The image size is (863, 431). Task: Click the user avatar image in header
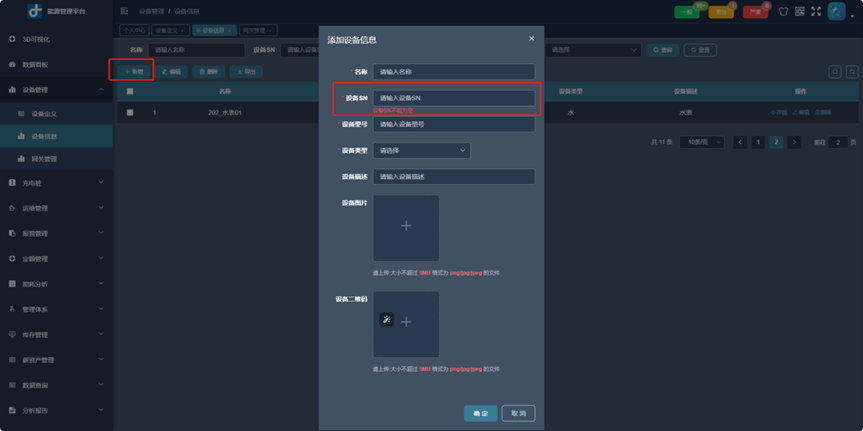837,12
